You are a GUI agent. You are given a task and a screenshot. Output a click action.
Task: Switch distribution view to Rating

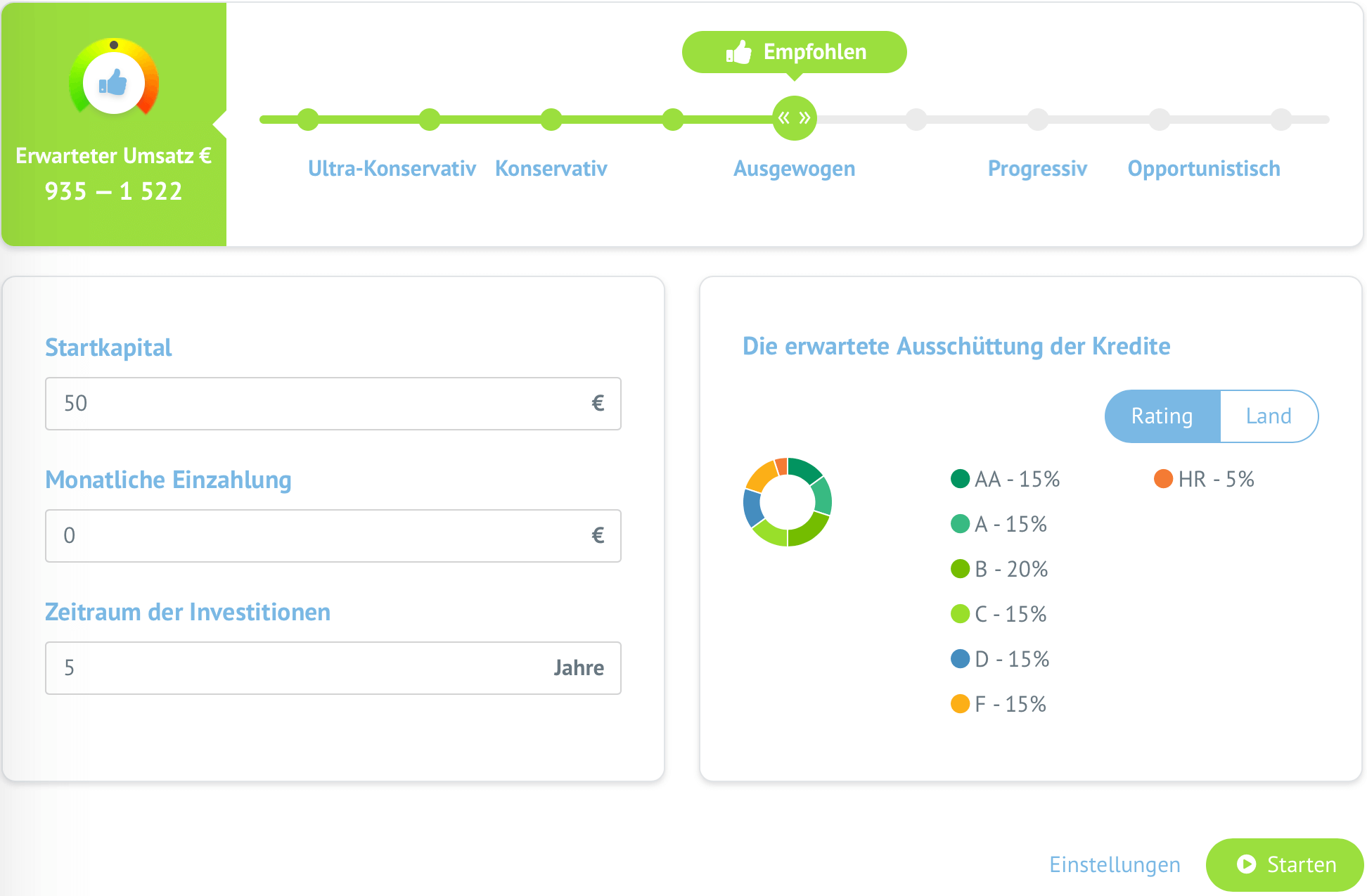click(1162, 416)
